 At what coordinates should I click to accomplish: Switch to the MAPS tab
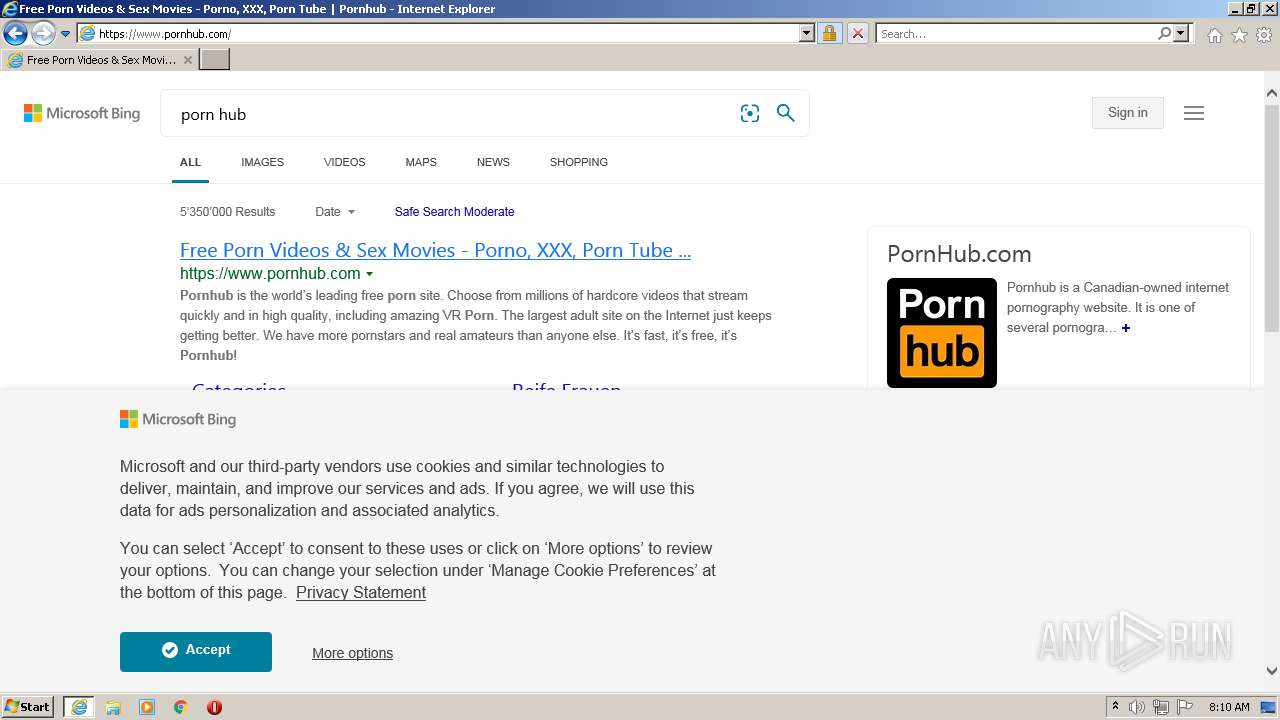tap(421, 162)
